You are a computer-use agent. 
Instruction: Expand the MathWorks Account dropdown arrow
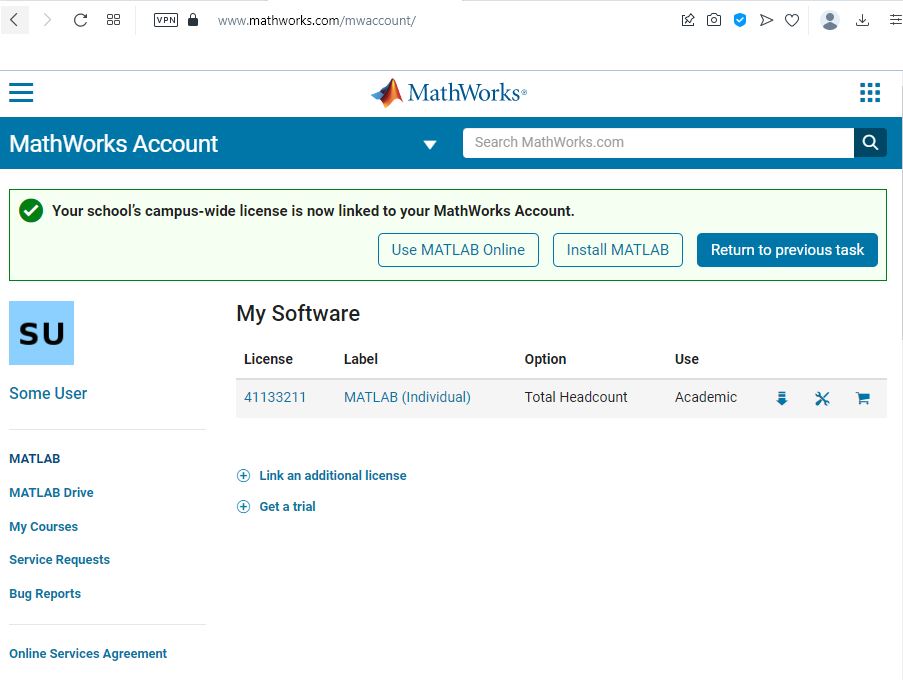click(x=430, y=144)
